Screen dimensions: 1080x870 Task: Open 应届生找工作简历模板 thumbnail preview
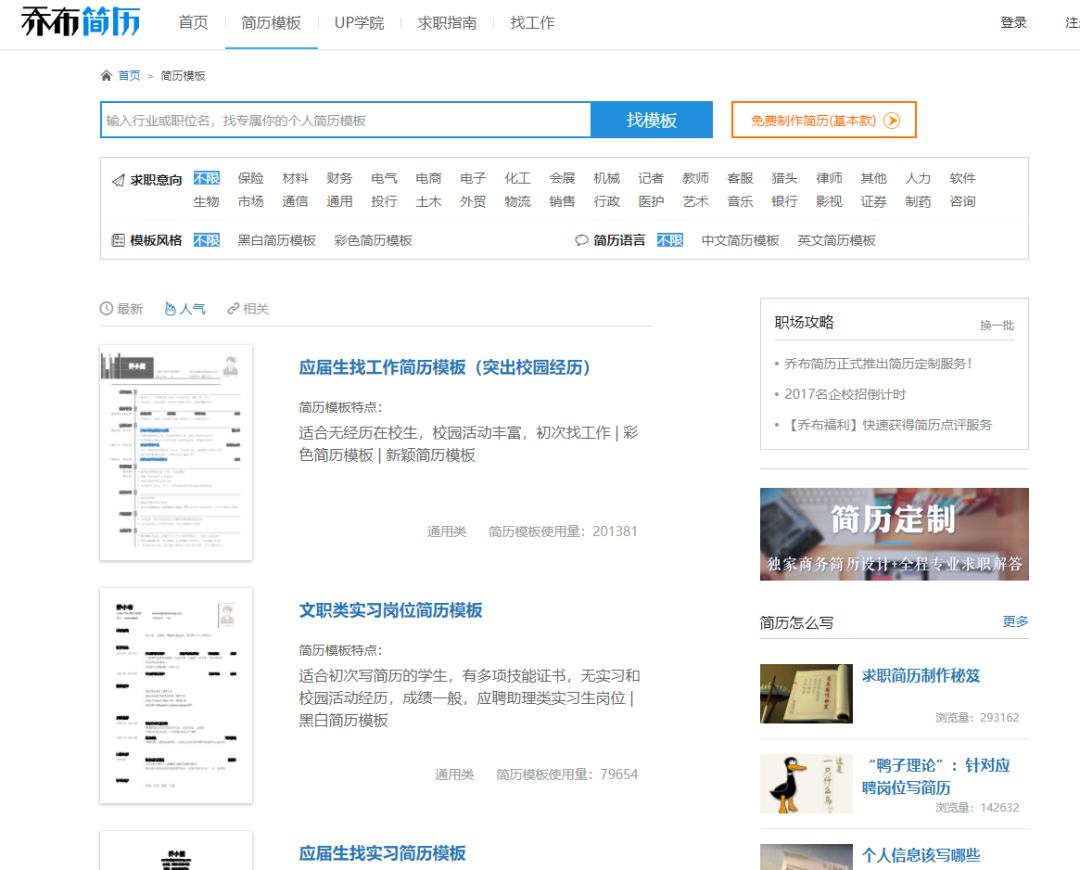[x=176, y=453]
